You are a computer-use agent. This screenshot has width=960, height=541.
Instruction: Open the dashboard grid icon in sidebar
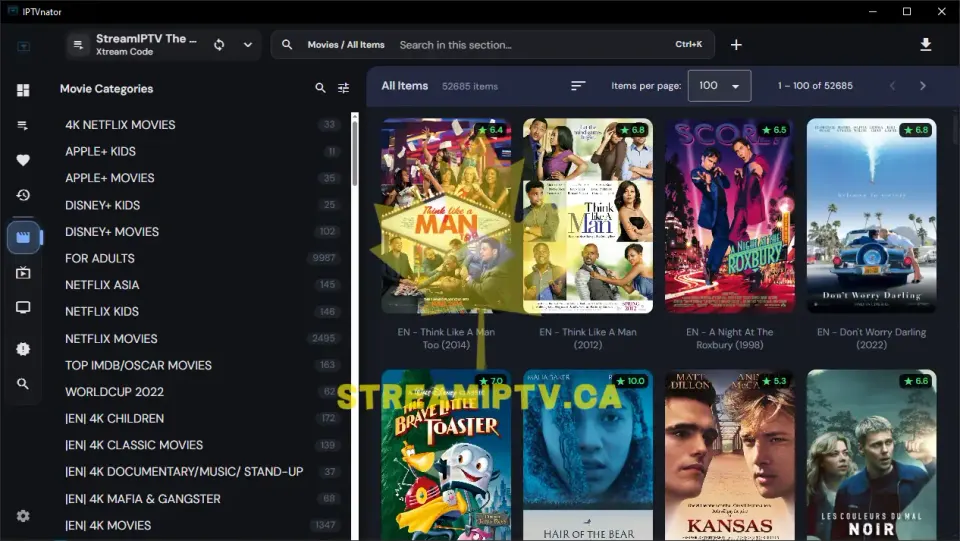[x=23, y=91]
